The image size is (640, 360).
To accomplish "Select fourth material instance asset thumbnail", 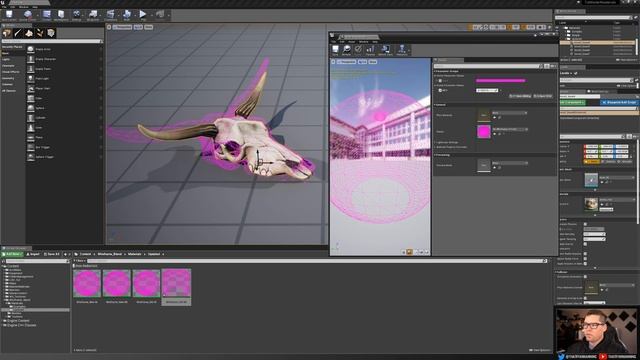I will pyautogui.click(x=176, y=283).
